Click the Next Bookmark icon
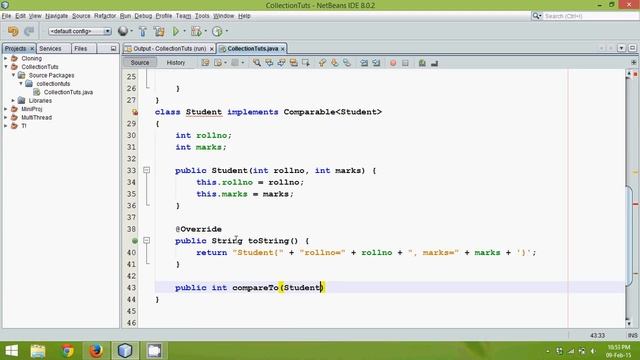 click(x=335, y=63)
